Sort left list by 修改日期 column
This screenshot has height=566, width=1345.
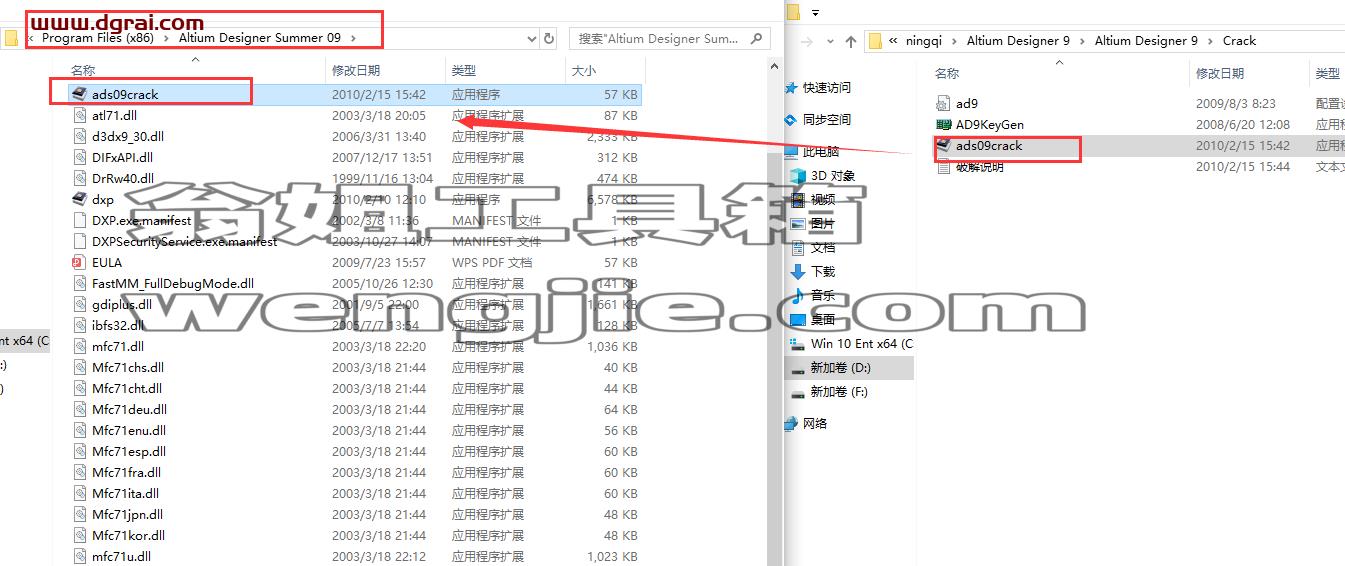tap(356, 71)
